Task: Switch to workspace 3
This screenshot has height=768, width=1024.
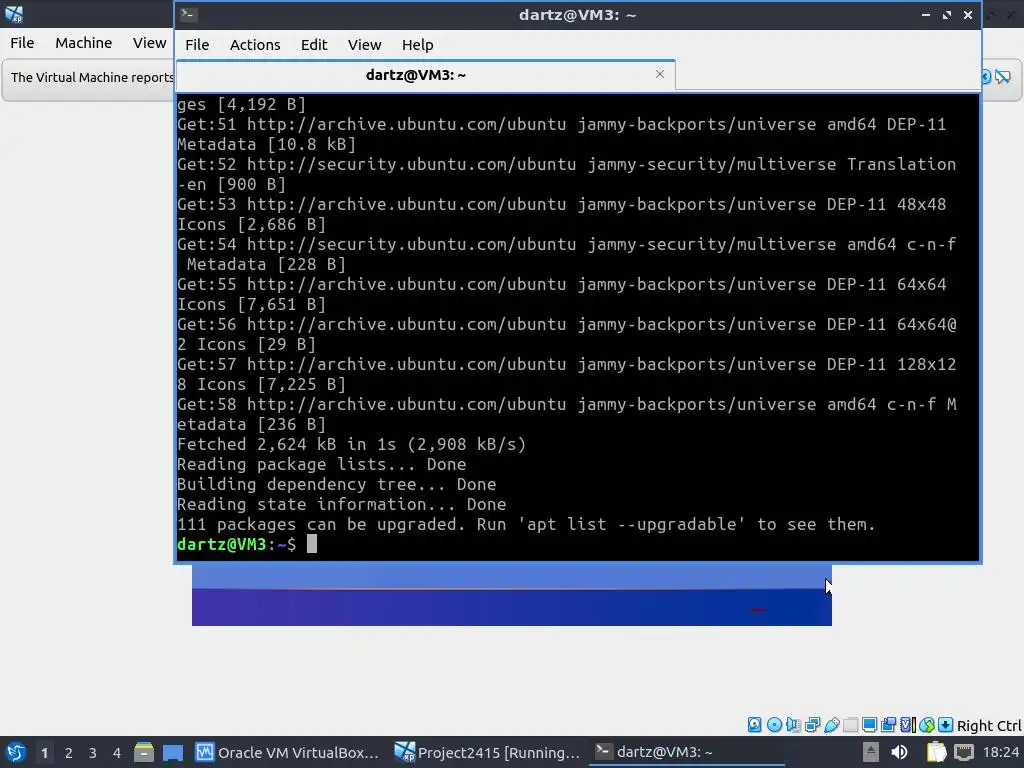Action: tap(93, 753)
